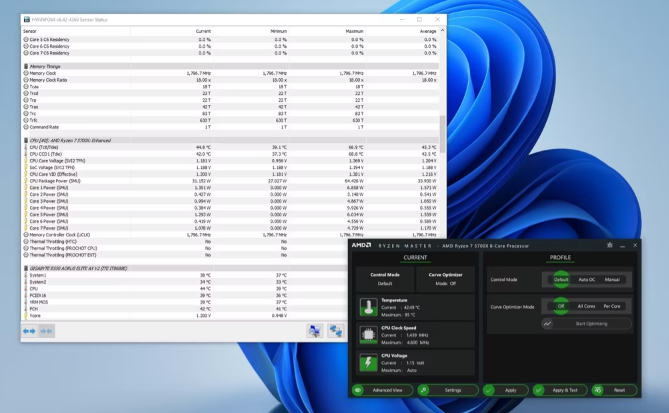Switch to the CURRENT tab in Ryzen Master
The width and height of the screenshot is (669, 413).
(x=415, y=257)
